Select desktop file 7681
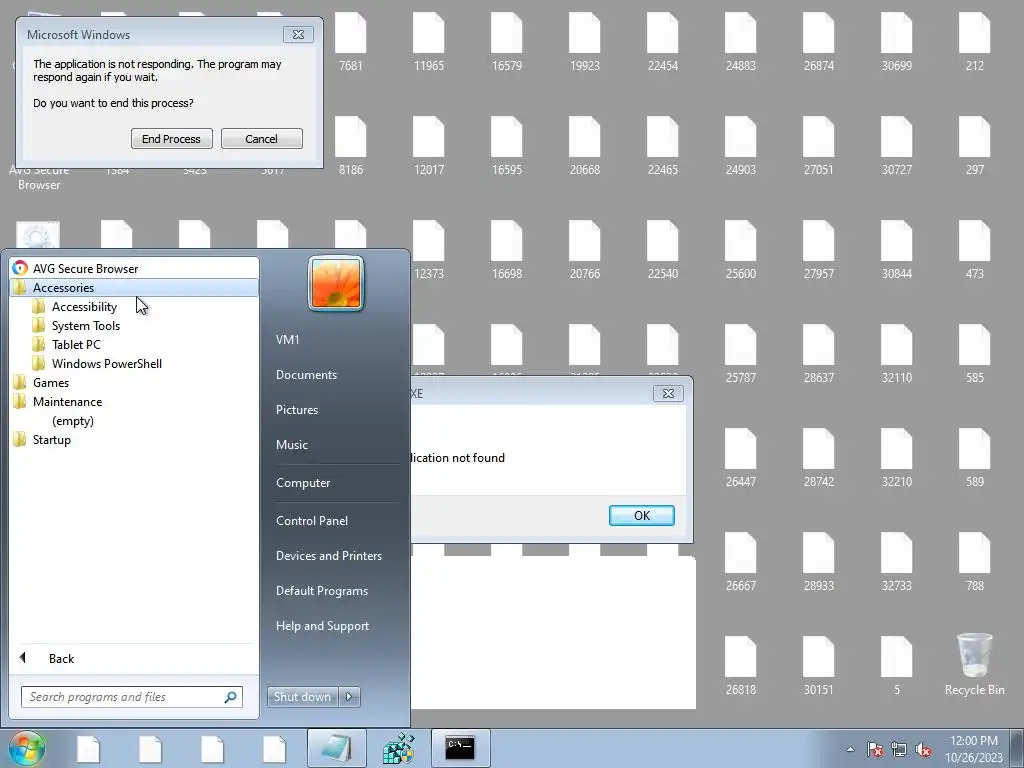 [x=351, y=42]
